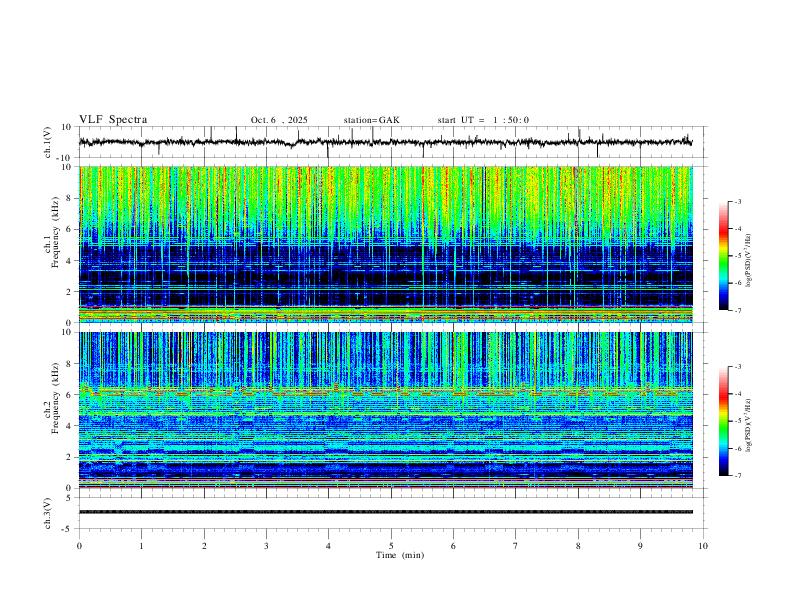The image size is (792, 612).
Task: Click the -3 tick on ch.2 colorbar
Action: pyautogui.click(x=737, y=367)
